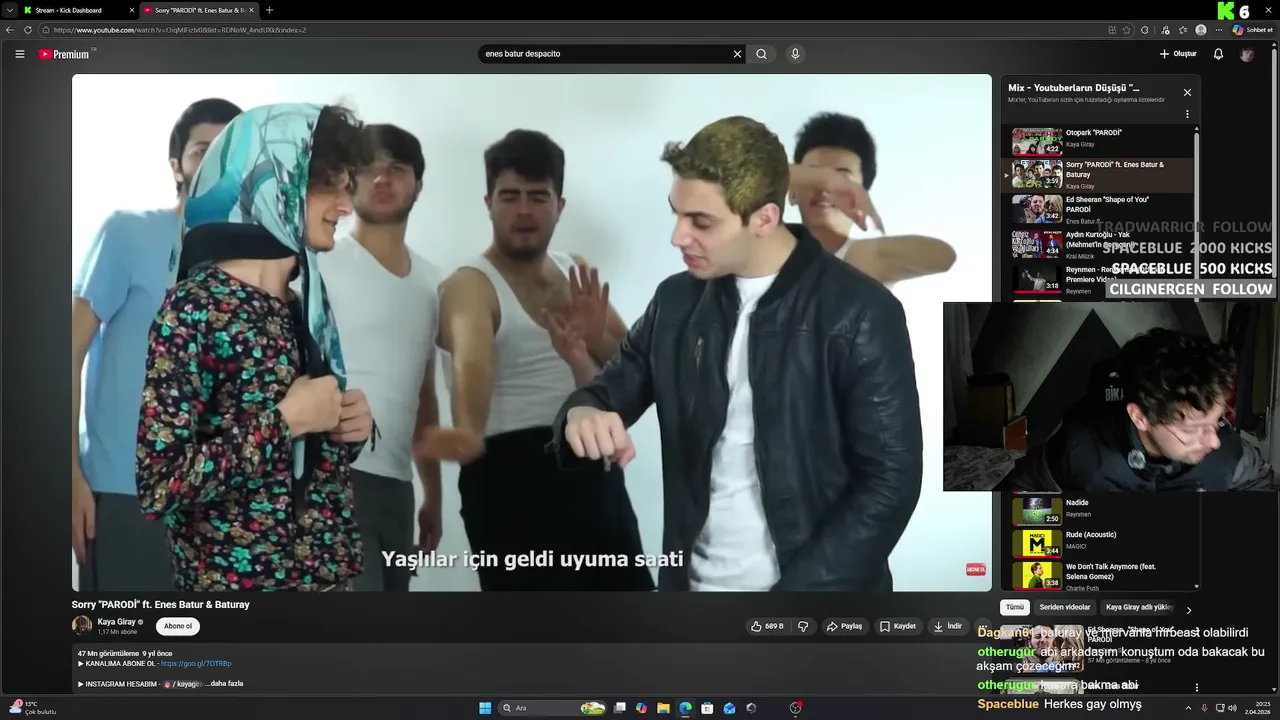This screenshot has width=1280, height=720.
Task: Open Kaya Giray channel avatar
Action: (x=82, y=626)
